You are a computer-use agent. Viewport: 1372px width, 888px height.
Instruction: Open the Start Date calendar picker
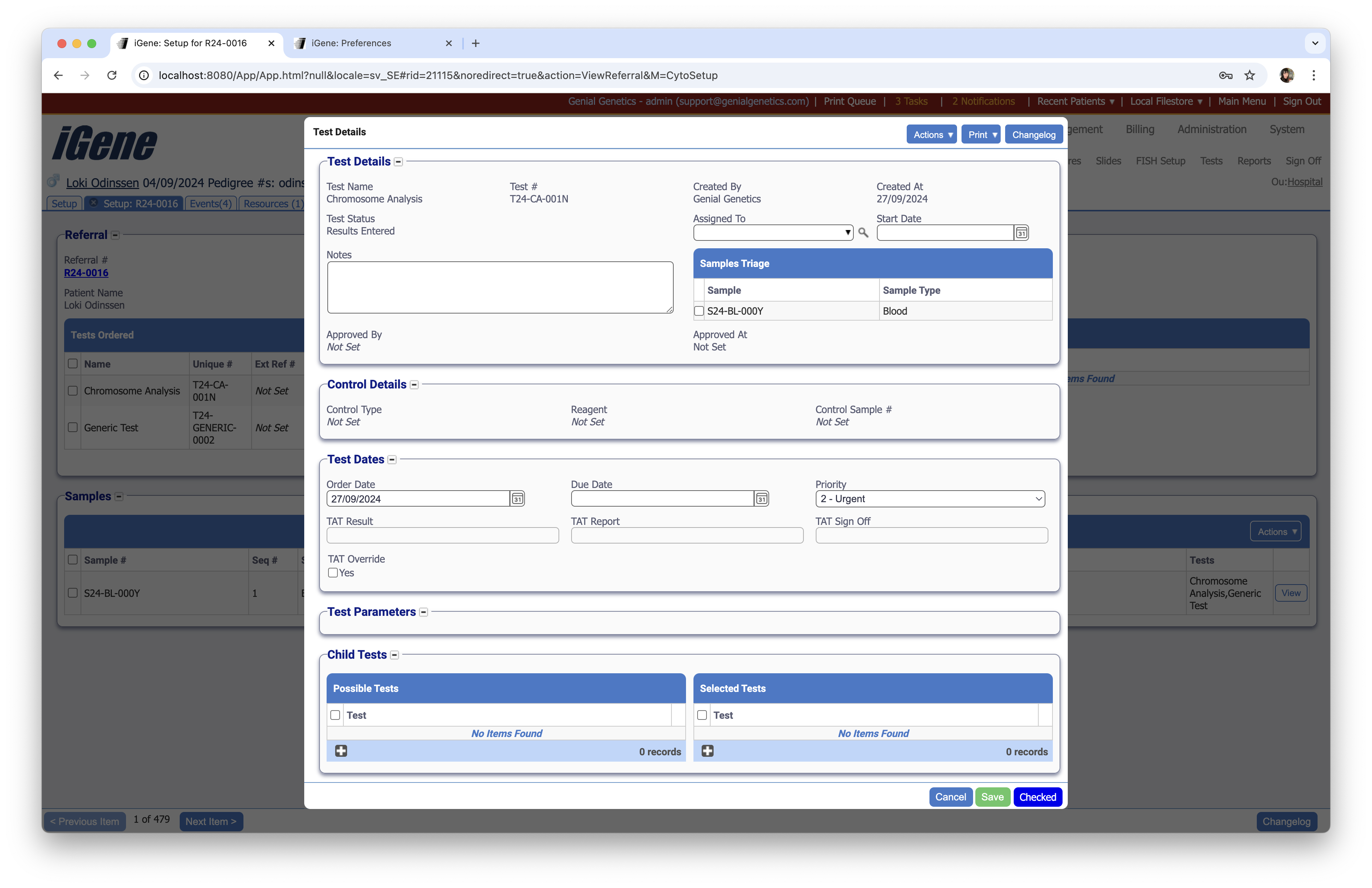1021,232
